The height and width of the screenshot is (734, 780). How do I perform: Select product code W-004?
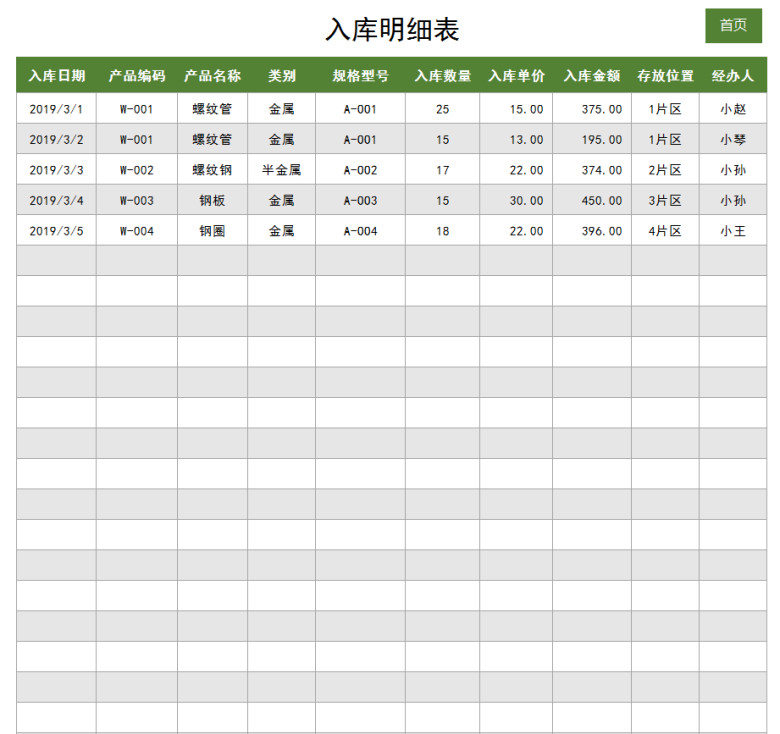point(137,231)
